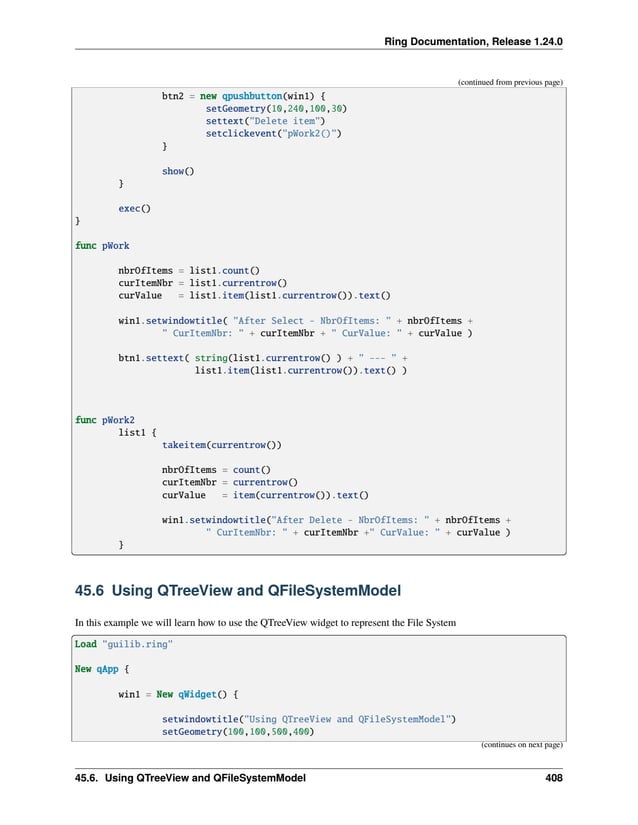Click the line "curValue = item(currentrow()).text()"
Screen dimensions: 638x825
(x=265, y=495)
